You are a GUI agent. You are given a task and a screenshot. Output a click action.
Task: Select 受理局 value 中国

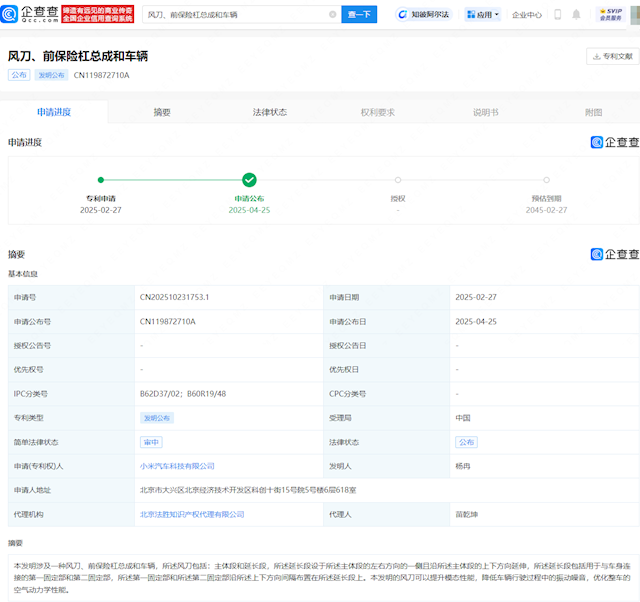point(463,418)
